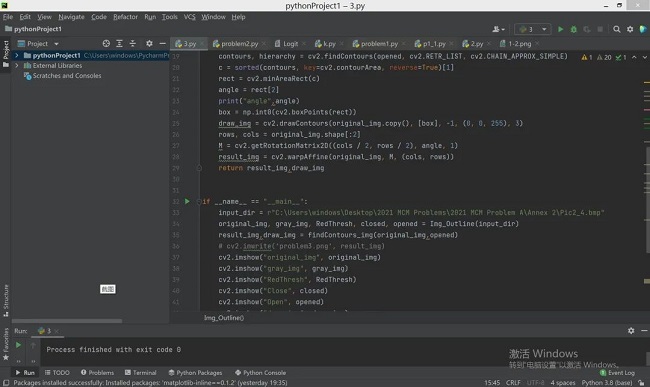Toggle the Structure tool window
The width and height of the screenshot is (650, 387).
(x=6, y=300)
